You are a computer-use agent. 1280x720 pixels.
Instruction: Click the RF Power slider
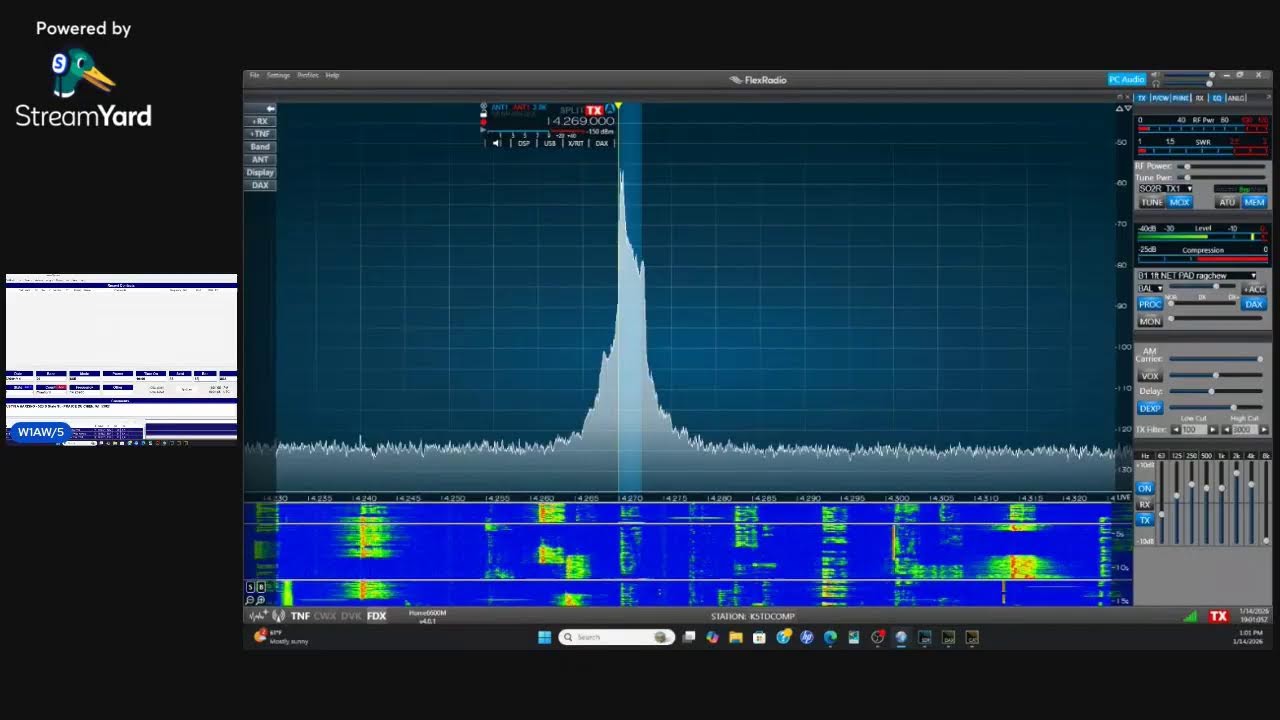pyautogui.click(x=1221, y=166)
